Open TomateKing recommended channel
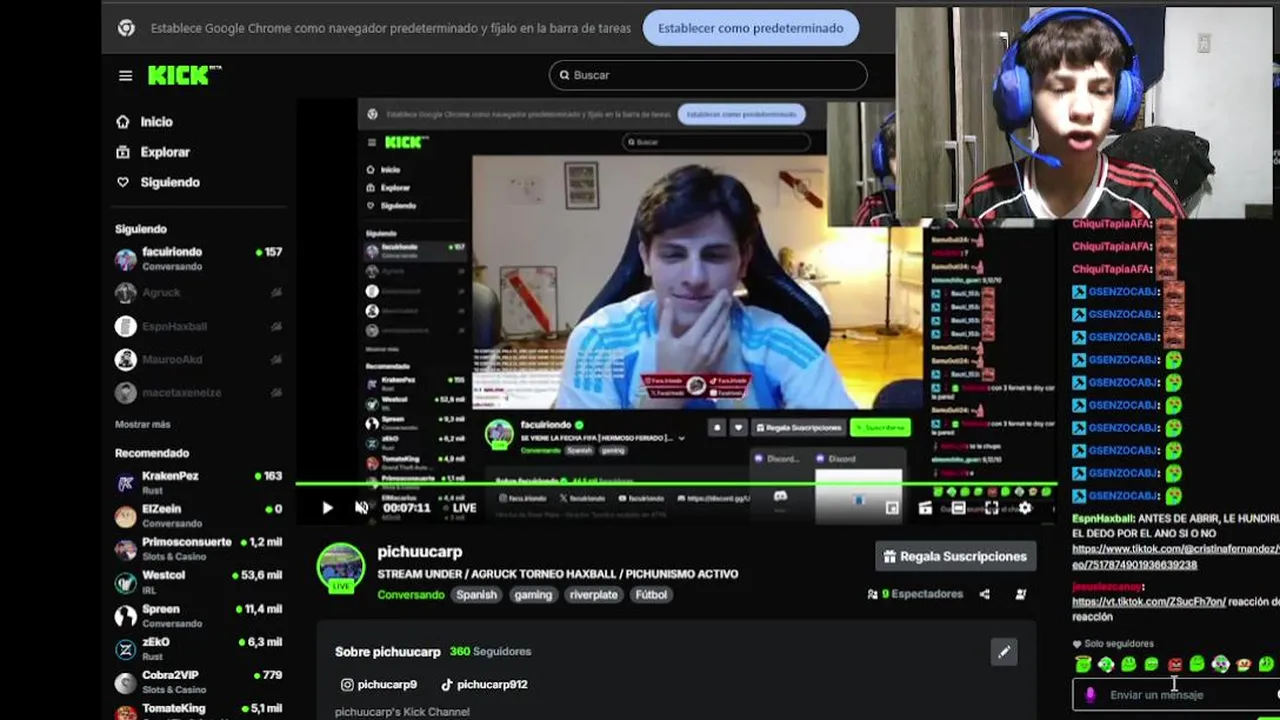 199,713
